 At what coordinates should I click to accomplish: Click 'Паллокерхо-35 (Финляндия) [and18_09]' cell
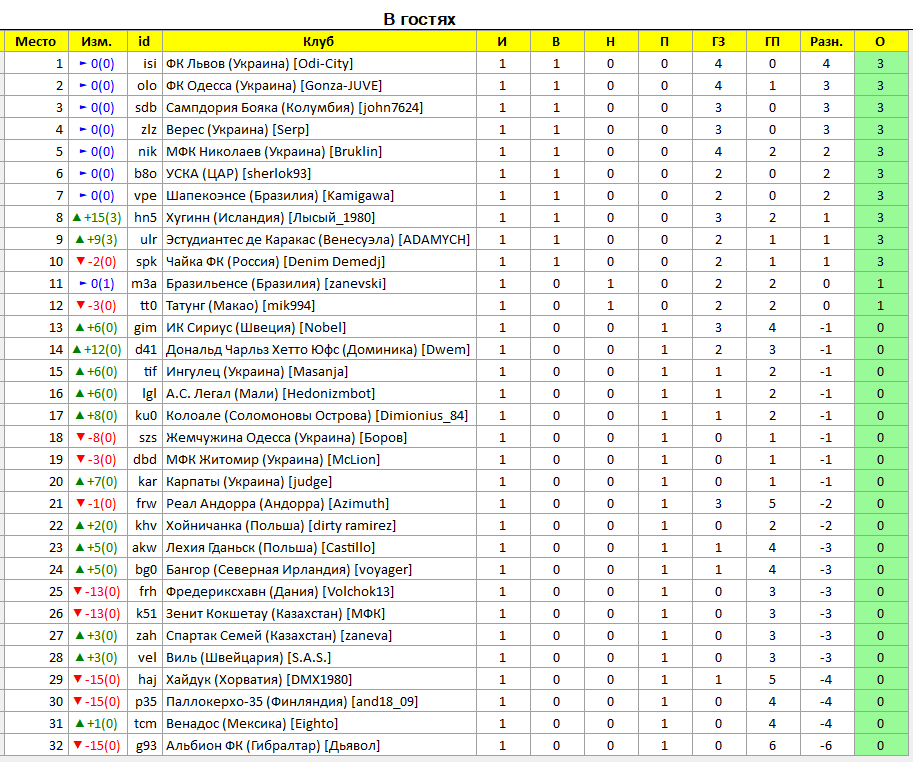(x=319, y=701)
